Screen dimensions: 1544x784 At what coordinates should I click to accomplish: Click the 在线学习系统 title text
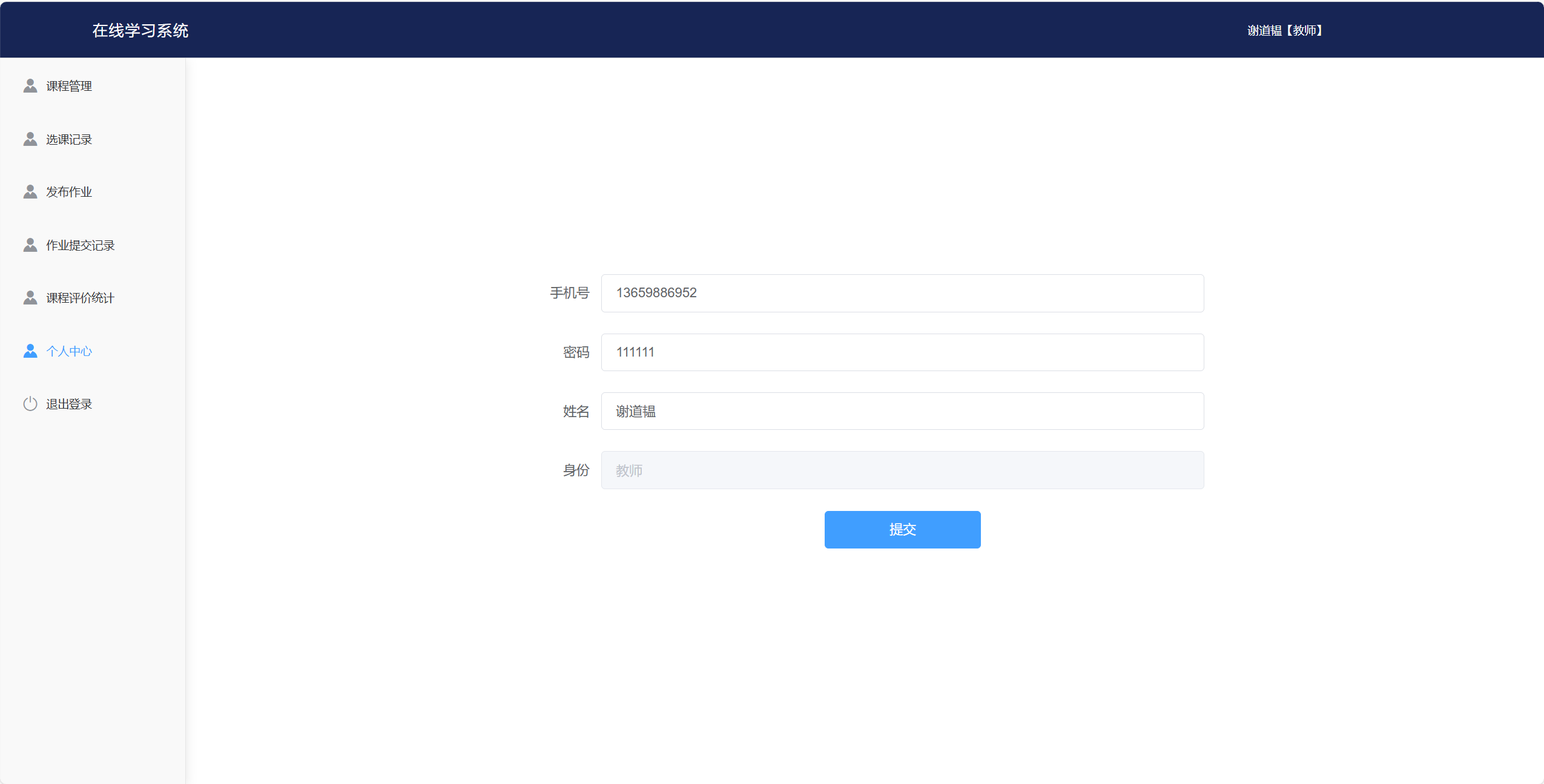(140, 30)
